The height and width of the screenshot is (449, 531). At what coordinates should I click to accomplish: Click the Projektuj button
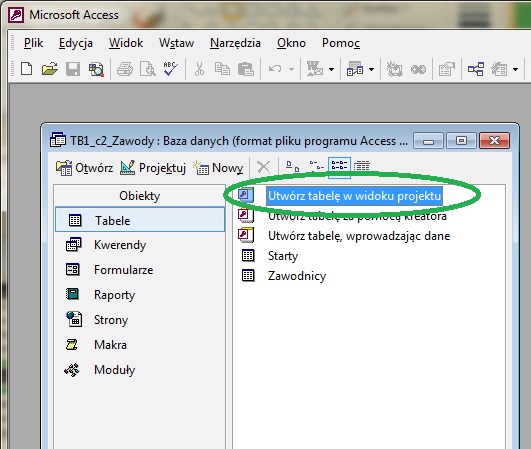click(x=153, y=168)
